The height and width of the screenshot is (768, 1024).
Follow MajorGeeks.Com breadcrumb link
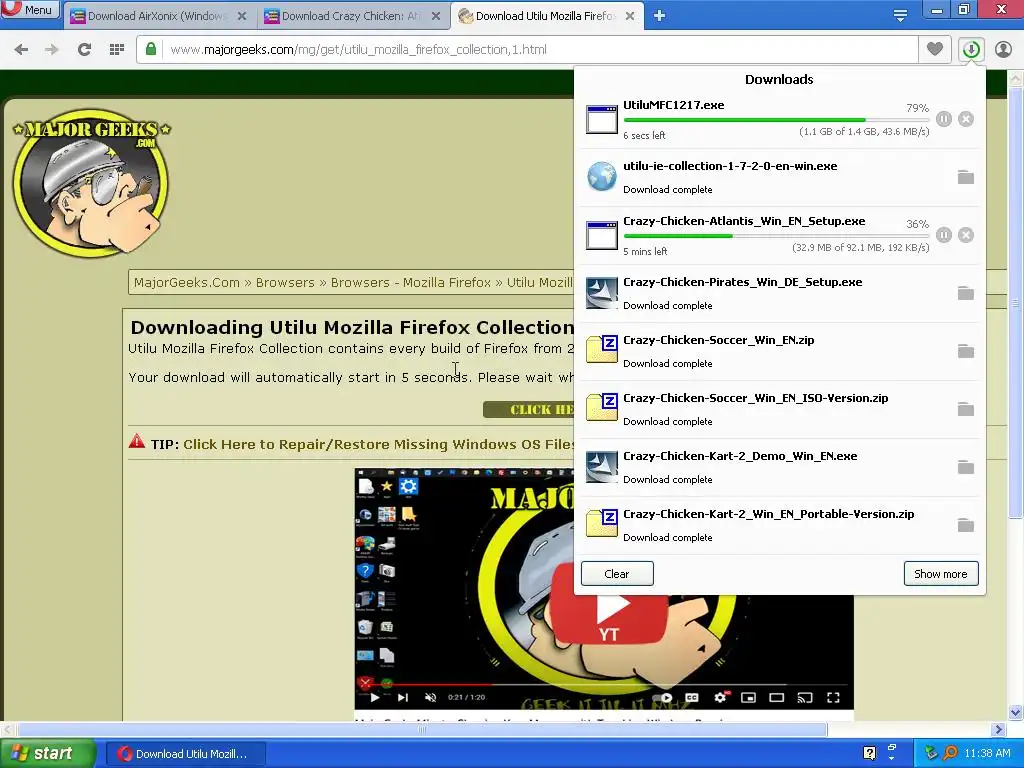(187, 283)
